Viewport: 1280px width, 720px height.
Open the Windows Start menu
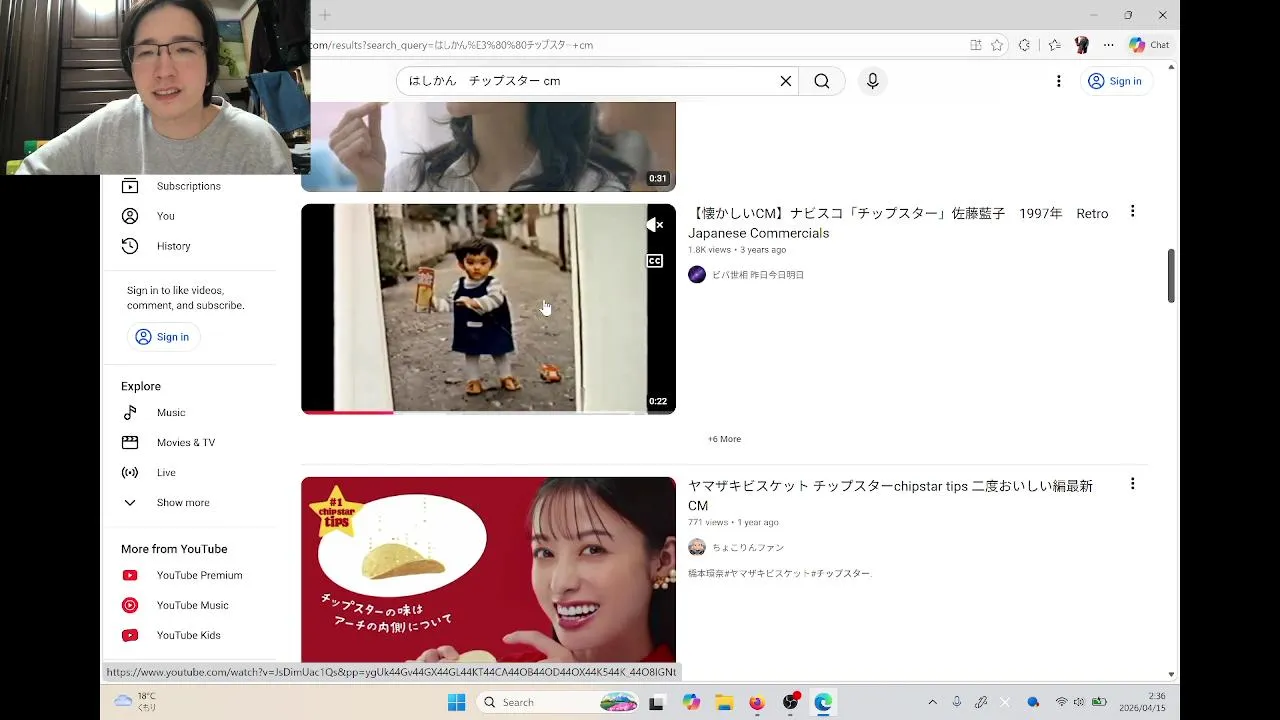[457, 703]
